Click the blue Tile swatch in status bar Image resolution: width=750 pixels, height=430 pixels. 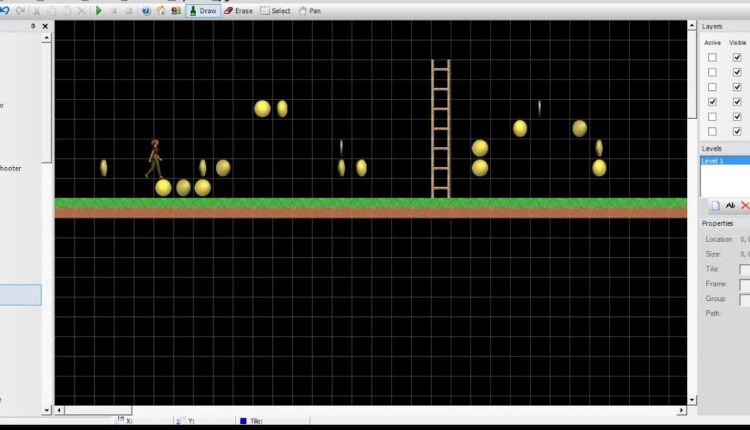(x=242, y=422)
